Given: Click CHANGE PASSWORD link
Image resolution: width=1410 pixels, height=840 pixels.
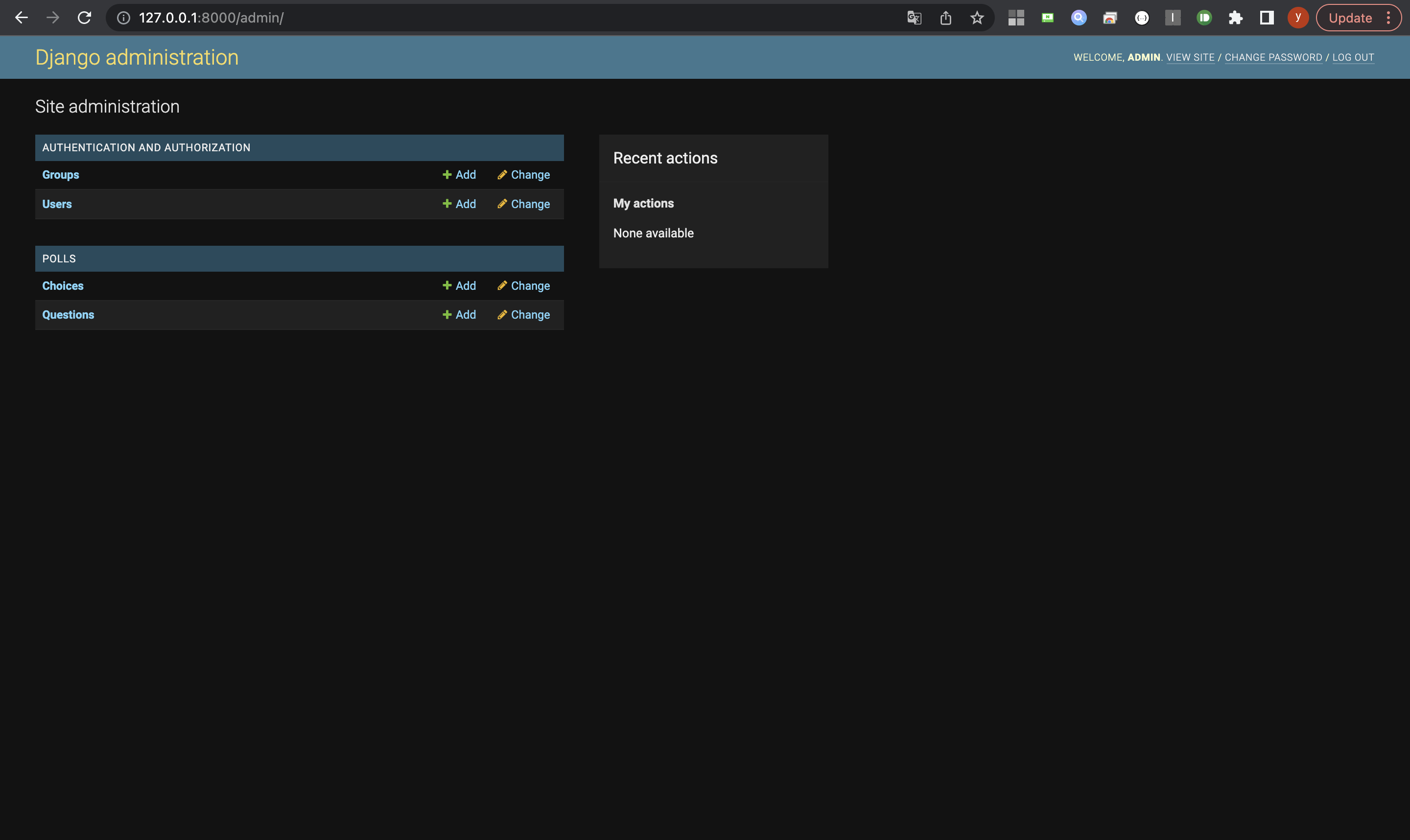Looking at the screenshot, I should [x=1273, y=57].
